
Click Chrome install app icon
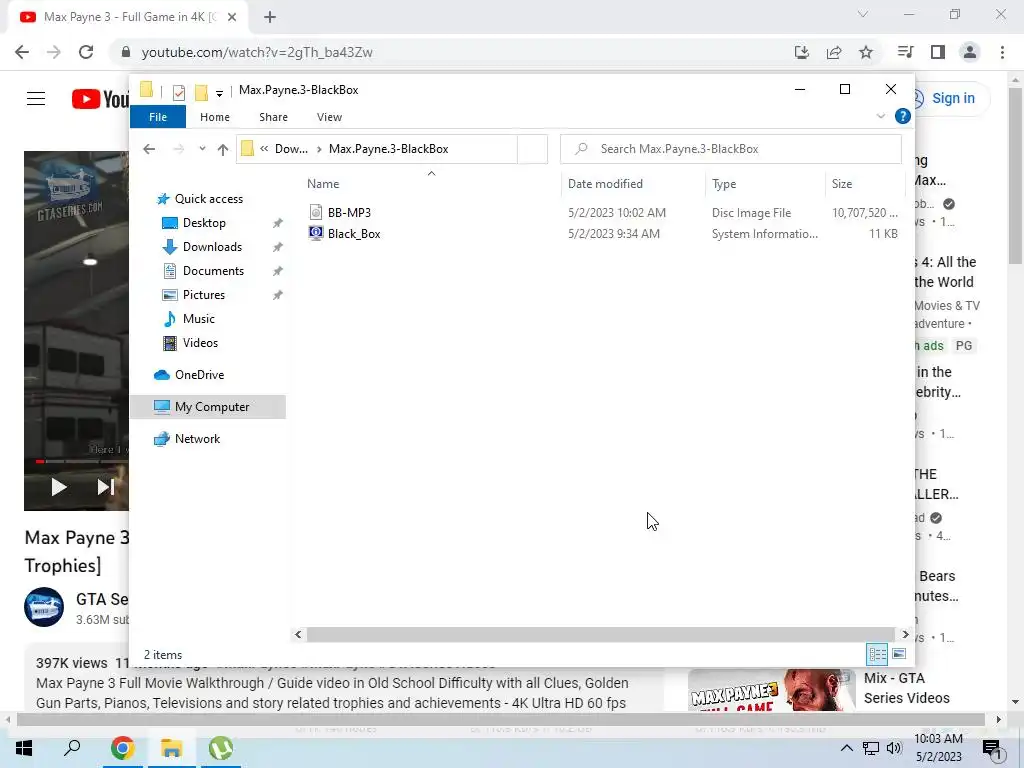click(802, 52)
